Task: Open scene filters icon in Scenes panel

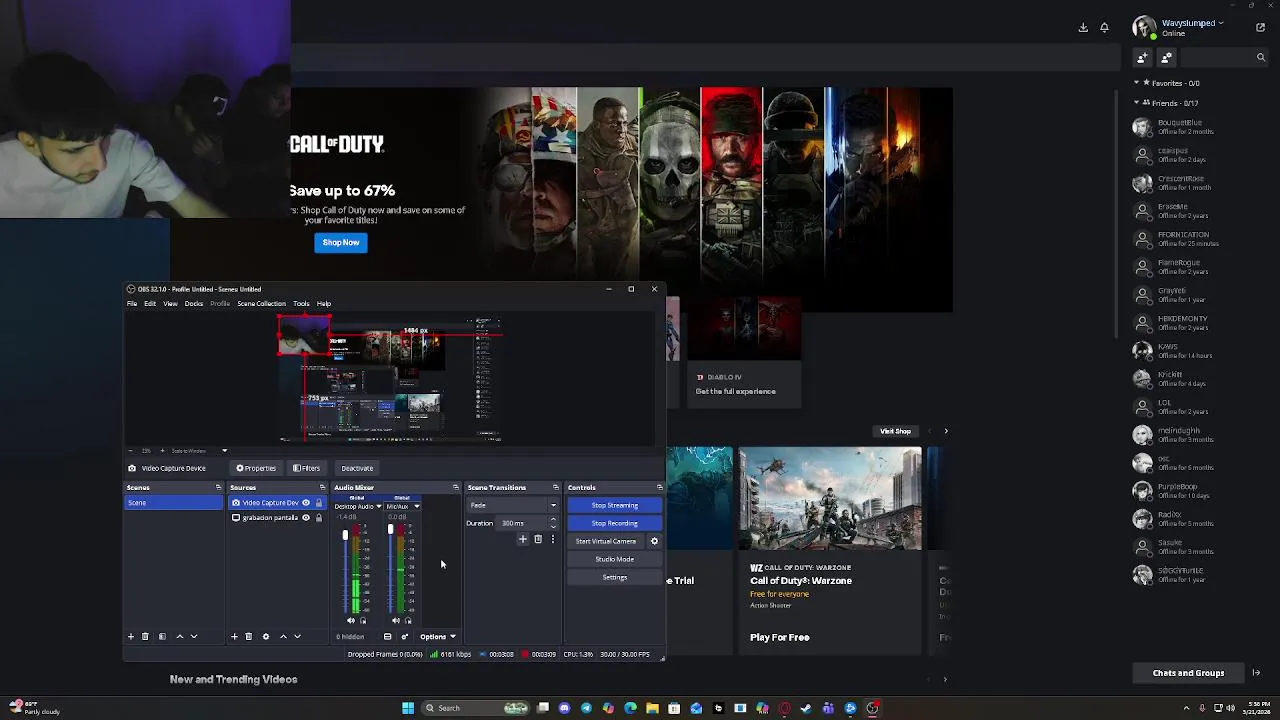Action: pyautogui.click(x=162, y=636)
